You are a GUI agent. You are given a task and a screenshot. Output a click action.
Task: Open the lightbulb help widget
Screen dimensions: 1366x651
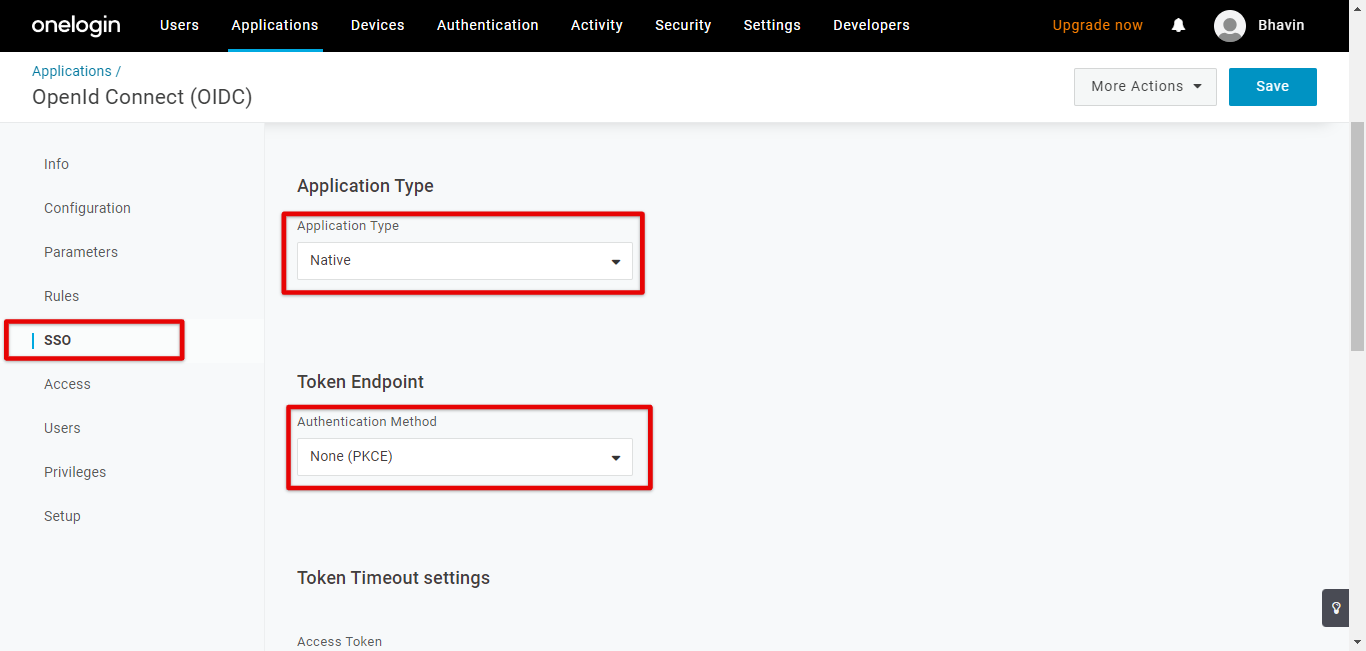tap(1336, 608)
